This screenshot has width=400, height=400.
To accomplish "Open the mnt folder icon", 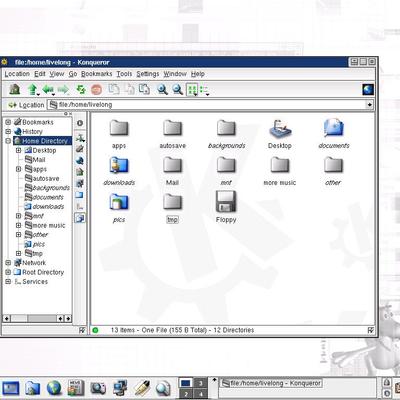I will pos(226,165).
